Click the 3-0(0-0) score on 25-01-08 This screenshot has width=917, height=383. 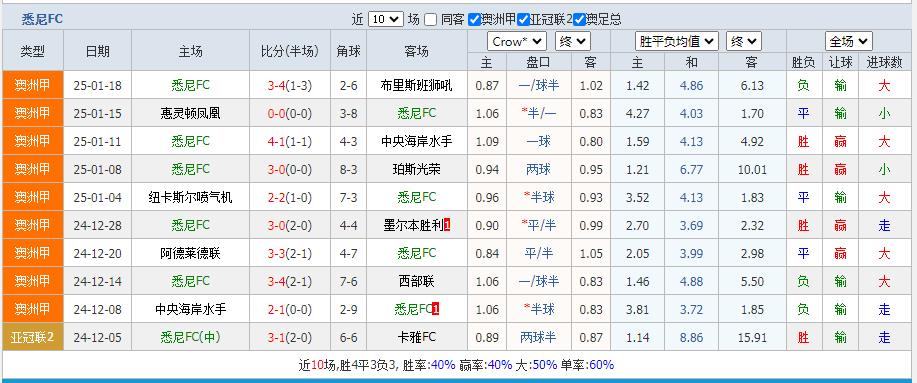(x=289, y=170)
